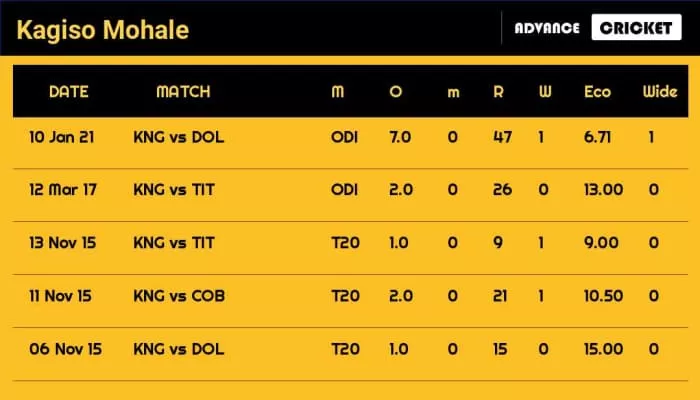Viewport: 700px width, 400px height.
Task: Click the Wide column header
Action: (659, 92)
